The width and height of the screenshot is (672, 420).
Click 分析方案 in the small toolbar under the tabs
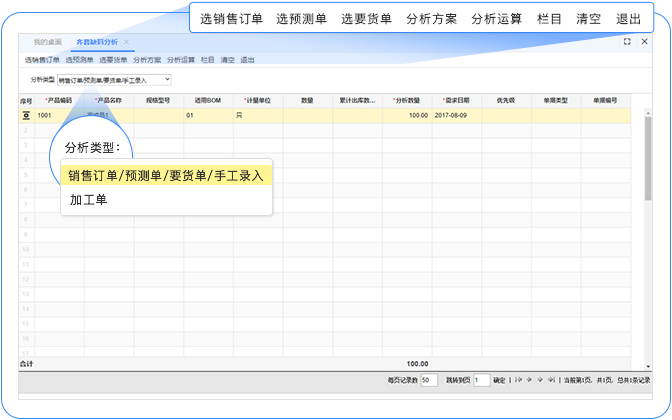tap(147, 60)
